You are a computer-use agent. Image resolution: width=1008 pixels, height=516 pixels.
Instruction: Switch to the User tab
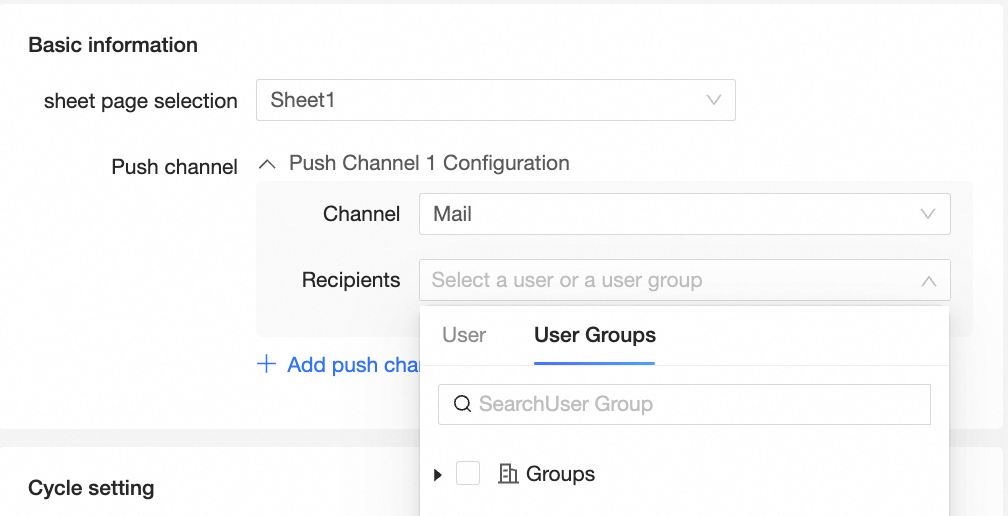464,335
